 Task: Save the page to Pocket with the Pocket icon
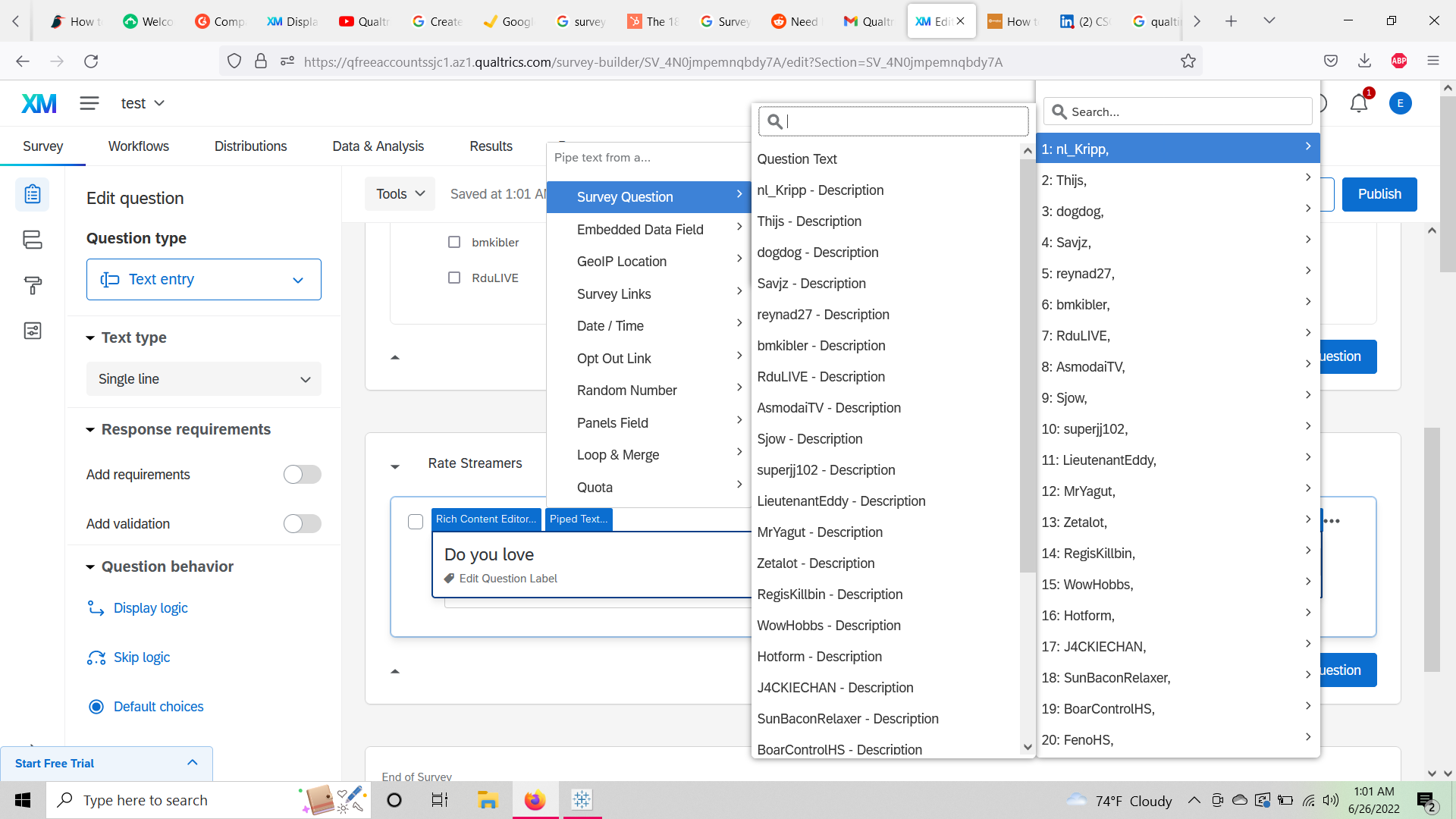click(1331, 61)
